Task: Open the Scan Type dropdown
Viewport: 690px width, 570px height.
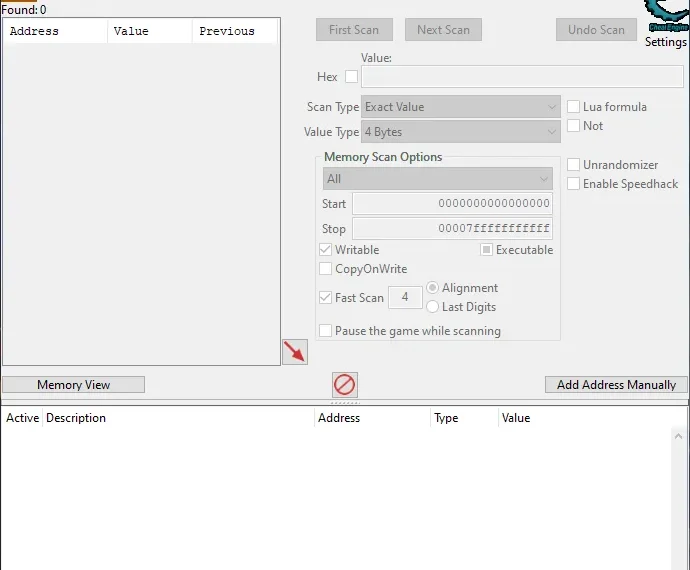Action: pos(460,107)
